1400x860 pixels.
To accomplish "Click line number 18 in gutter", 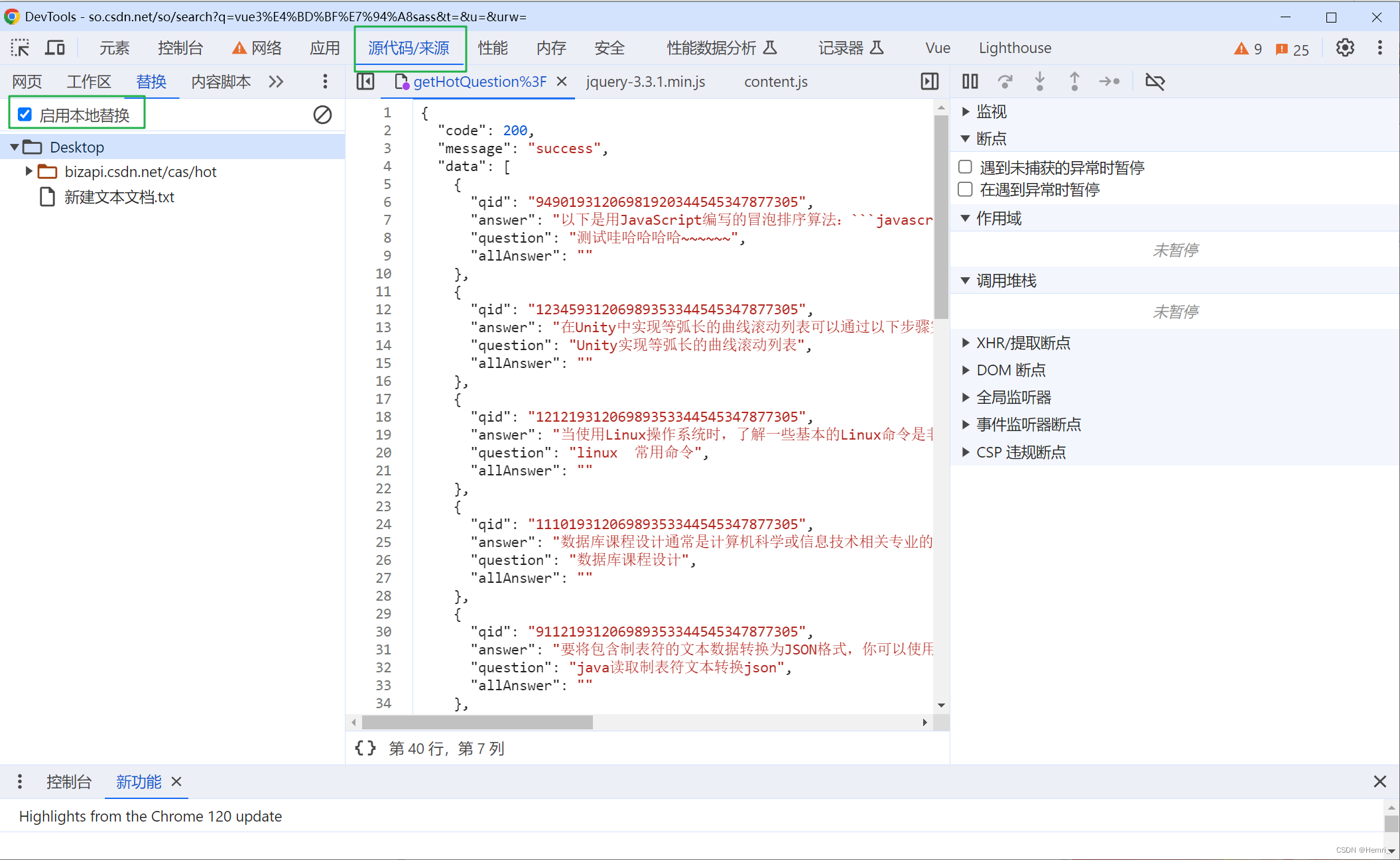I will [383, 416].
